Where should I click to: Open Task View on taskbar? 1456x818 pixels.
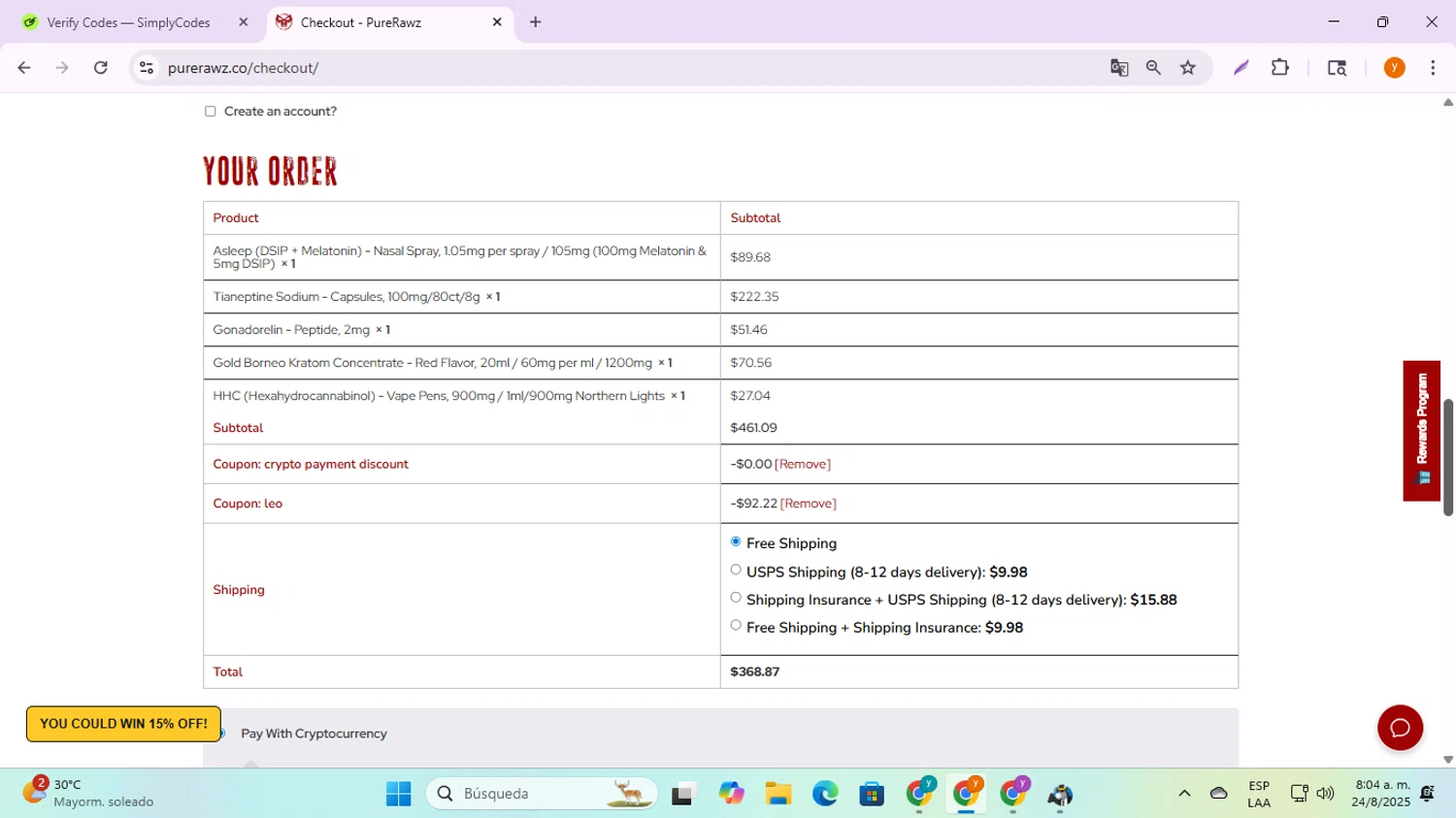coord(684,794)
